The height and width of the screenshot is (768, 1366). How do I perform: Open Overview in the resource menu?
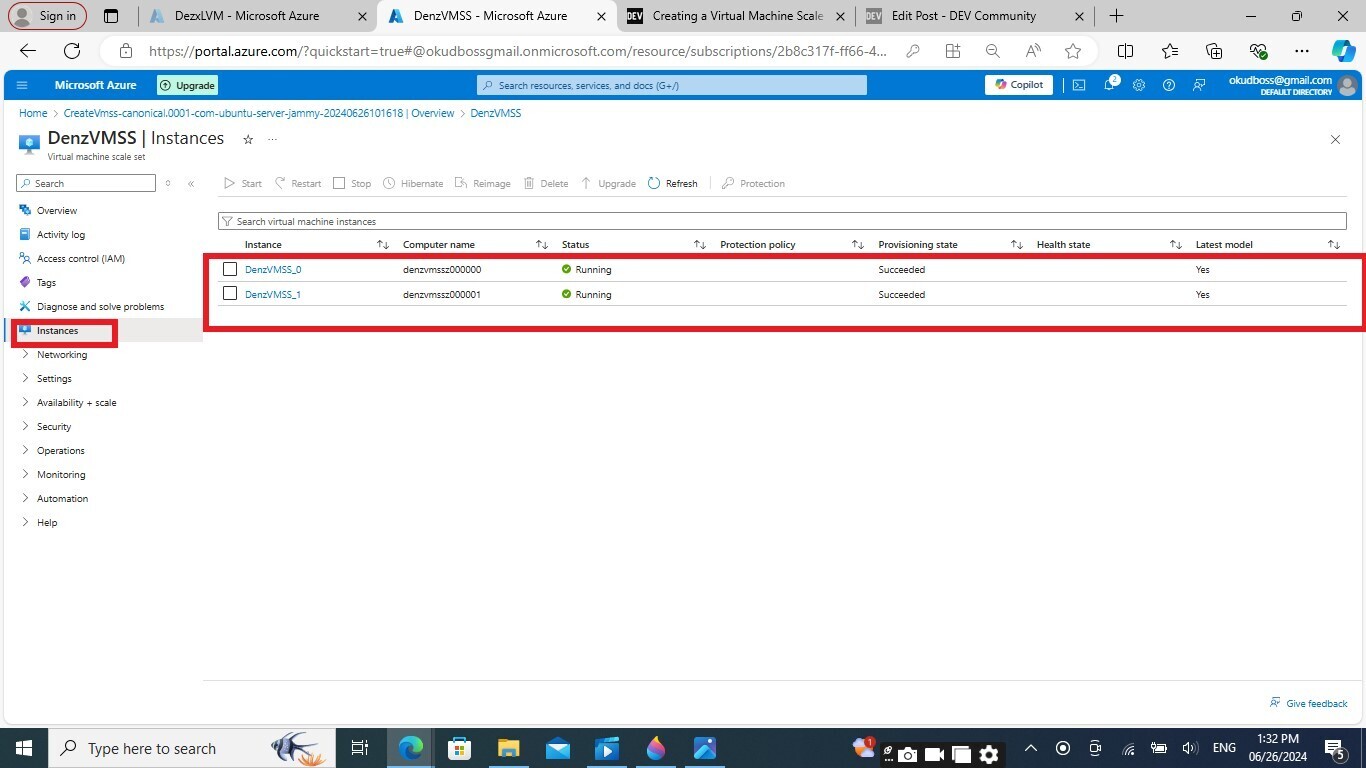57,211
